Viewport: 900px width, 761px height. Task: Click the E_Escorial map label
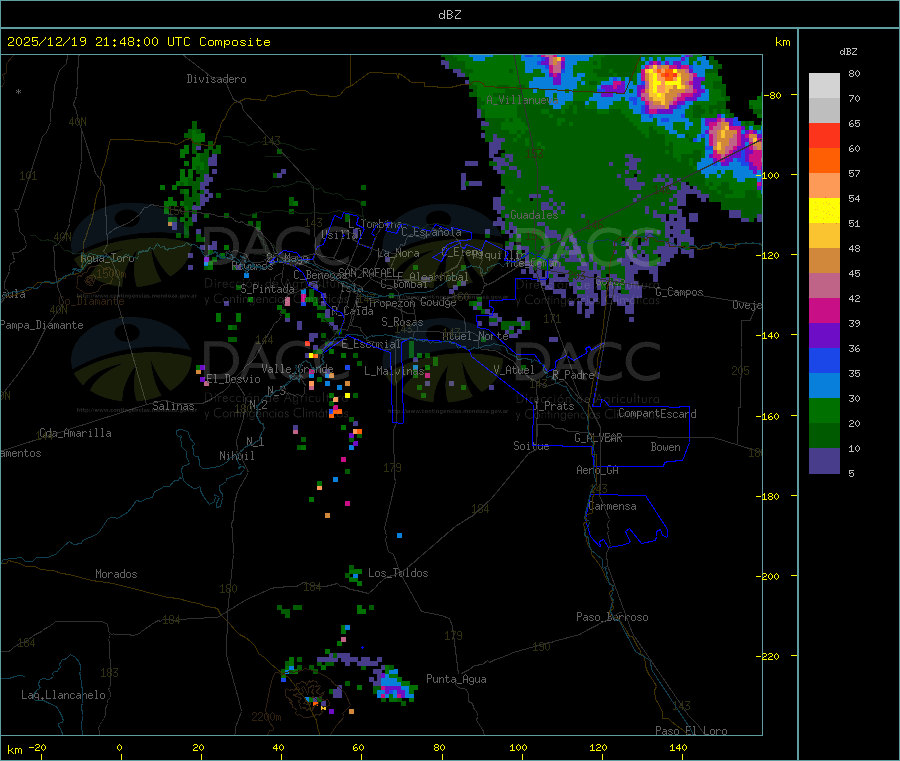coord(370,344)
